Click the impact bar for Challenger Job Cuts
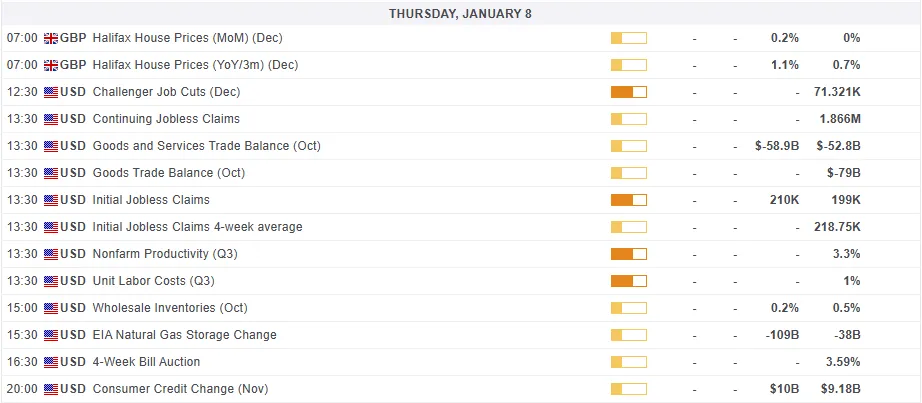The width and height of the screenshot is (922, 403). pos(628,92)
